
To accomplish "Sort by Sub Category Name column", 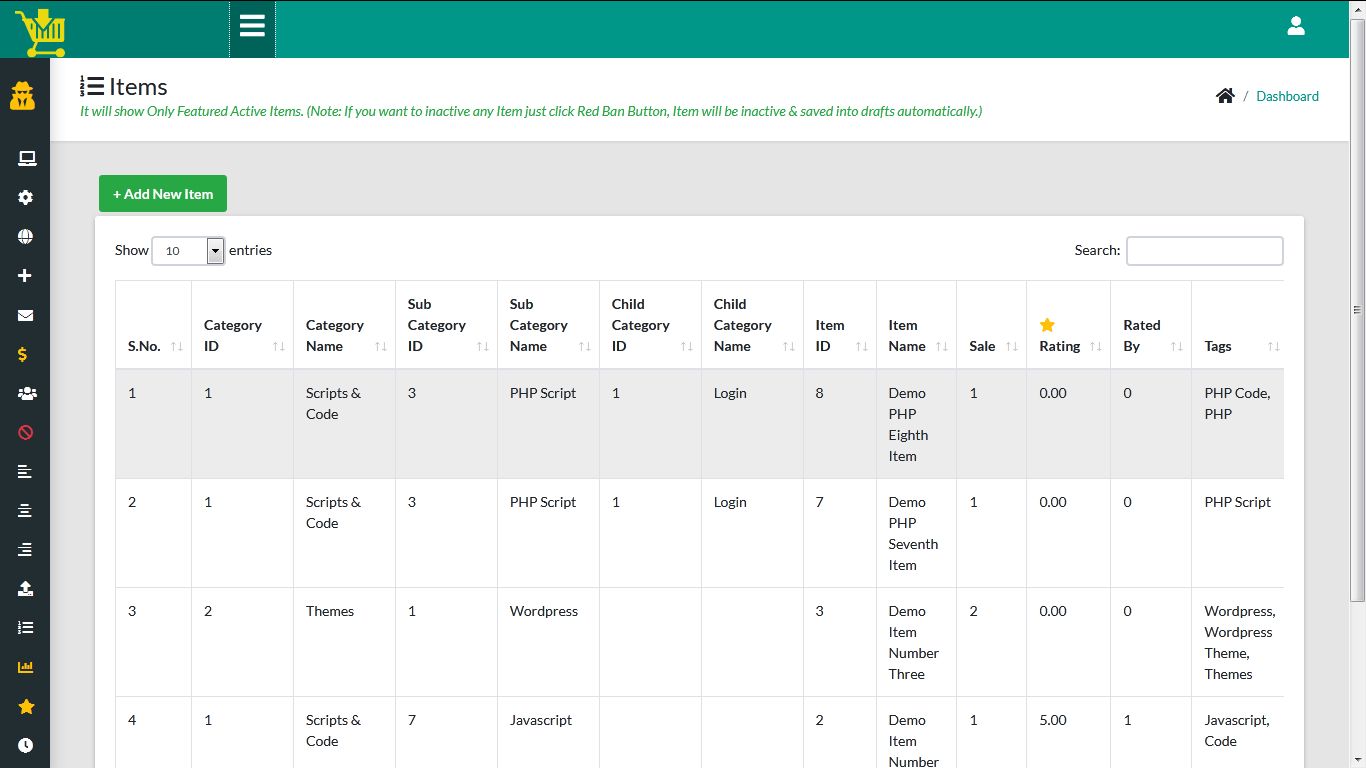I will coord(548,325).
